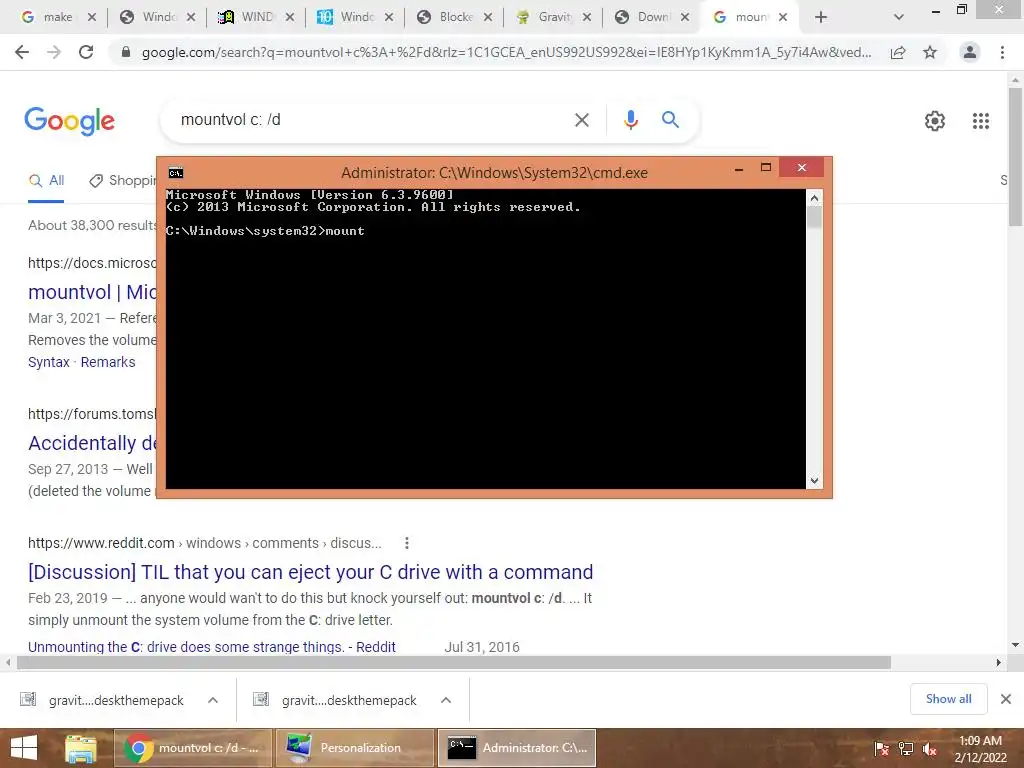
Task: Click the muted volume tray icon
Action: [x=930, y=749]
